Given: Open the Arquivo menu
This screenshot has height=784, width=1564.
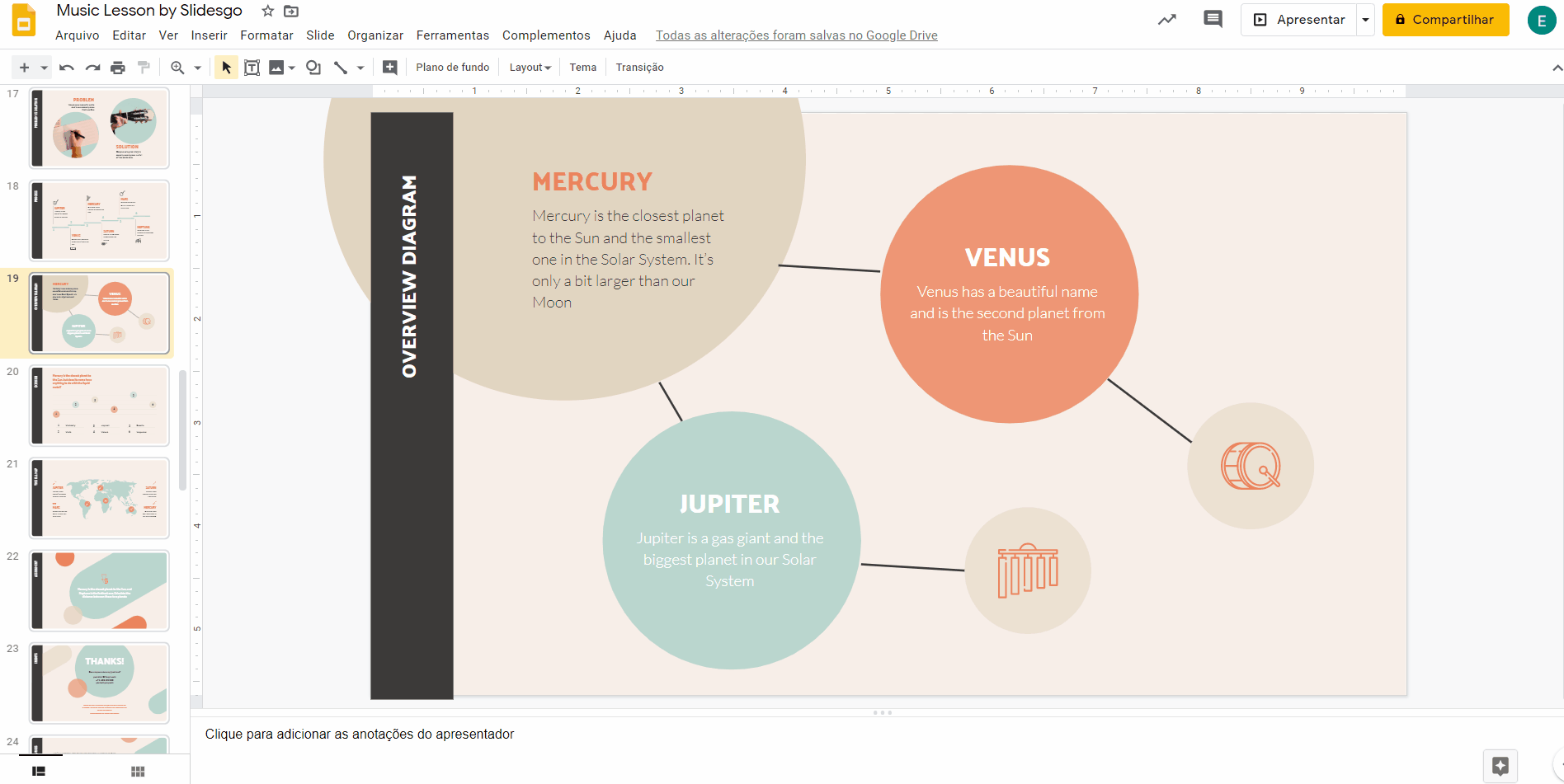Looking at the screenshot, I should click(78, 35).
